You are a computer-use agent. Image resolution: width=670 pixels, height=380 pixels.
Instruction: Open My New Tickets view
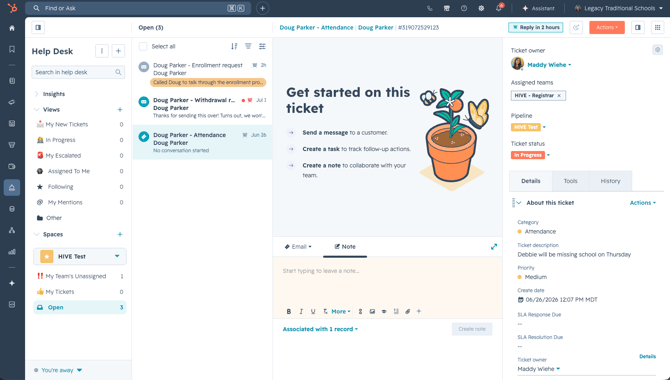[x=80, y=124]
